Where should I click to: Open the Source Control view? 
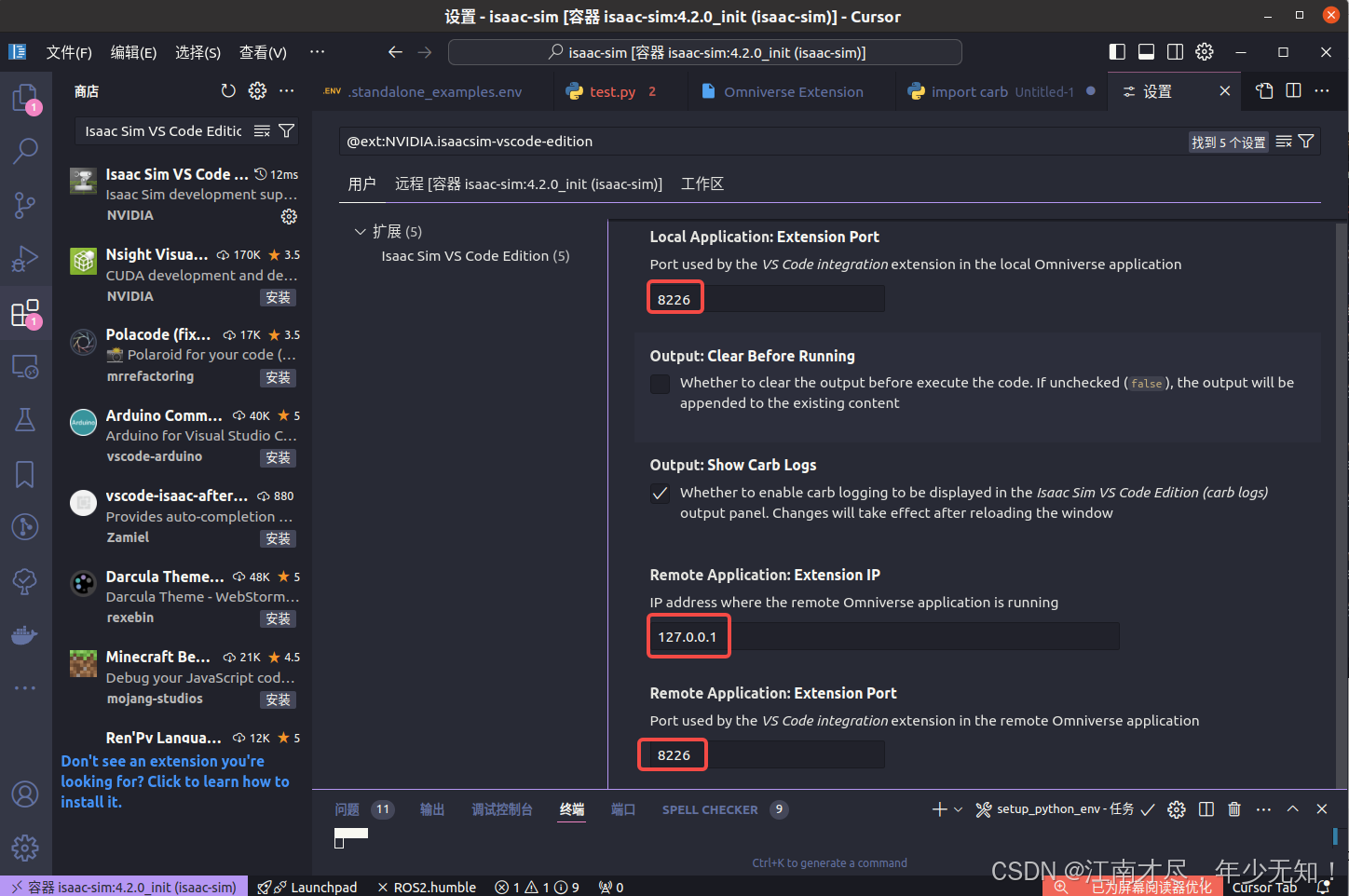pyautogui.click(x=25, y=205)
